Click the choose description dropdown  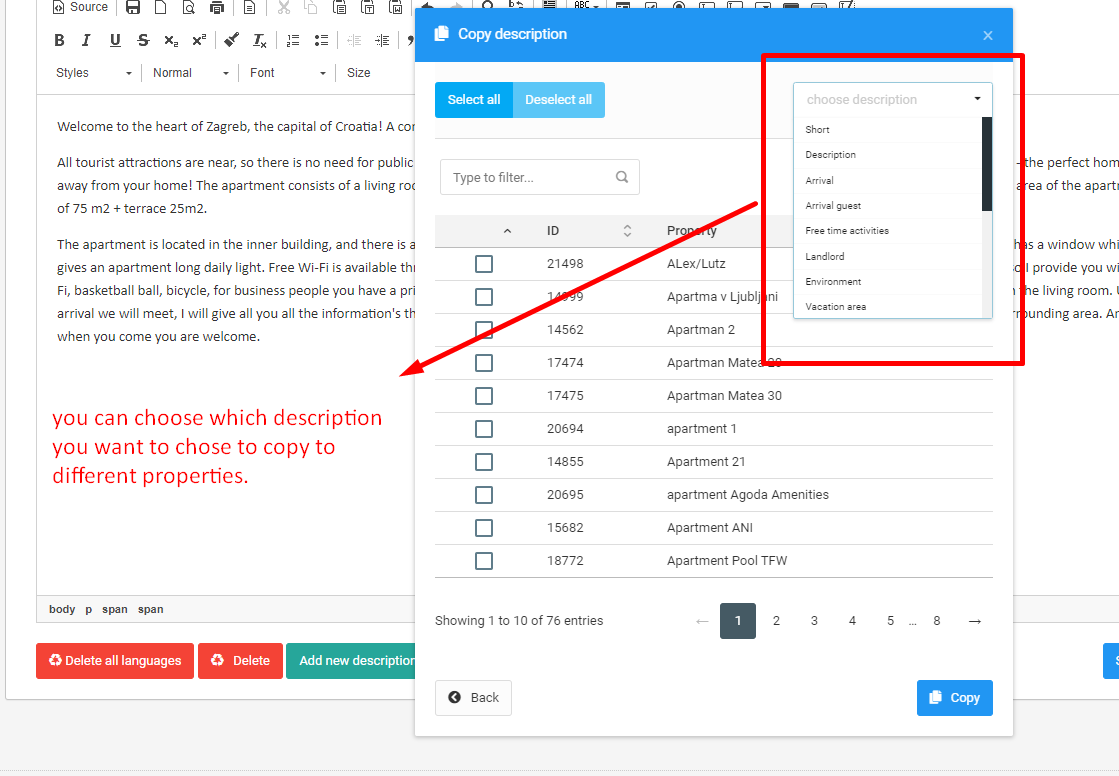tap(893, 100)
